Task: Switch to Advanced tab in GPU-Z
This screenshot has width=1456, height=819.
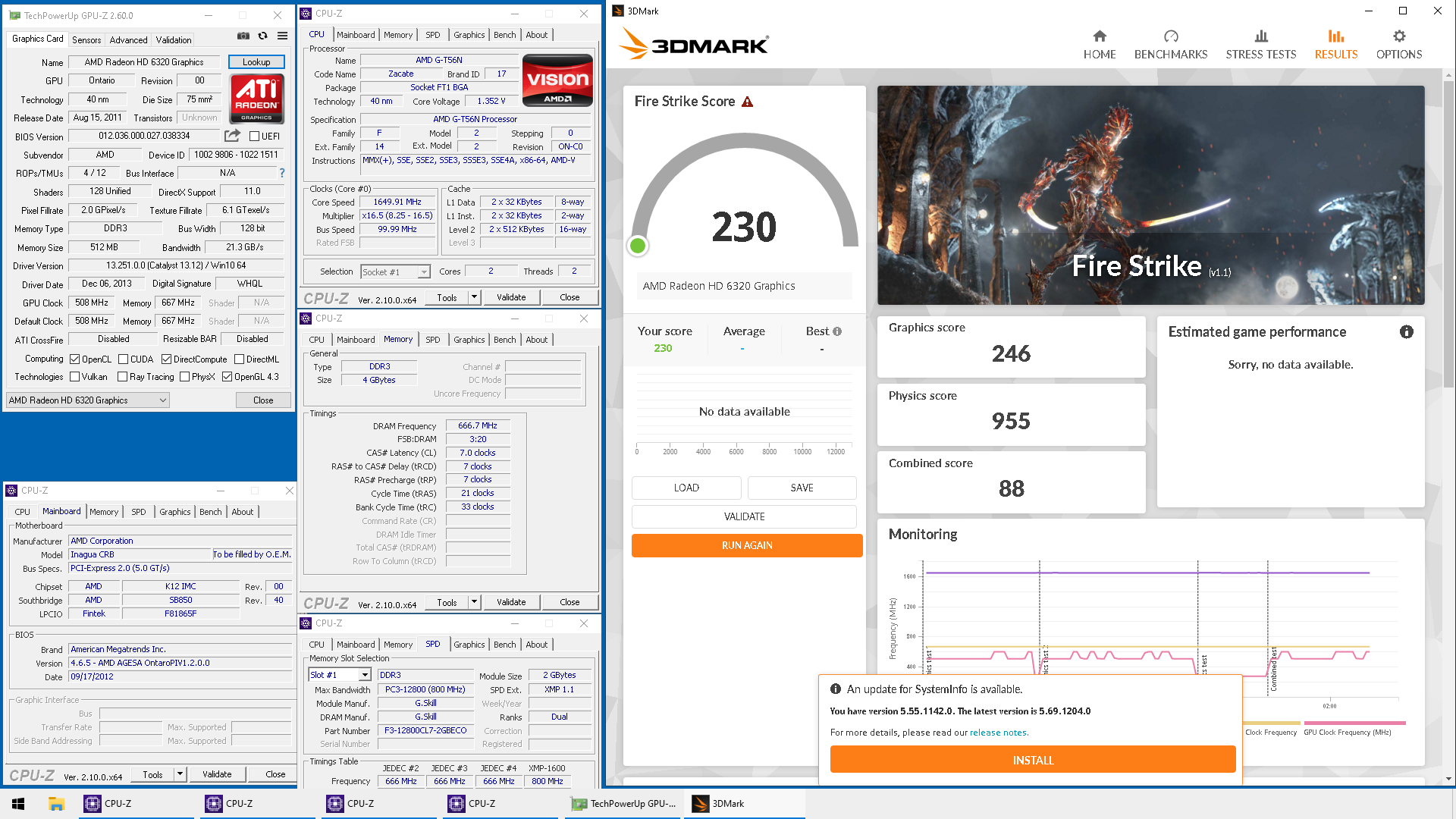Action: [x=128, y=40]
